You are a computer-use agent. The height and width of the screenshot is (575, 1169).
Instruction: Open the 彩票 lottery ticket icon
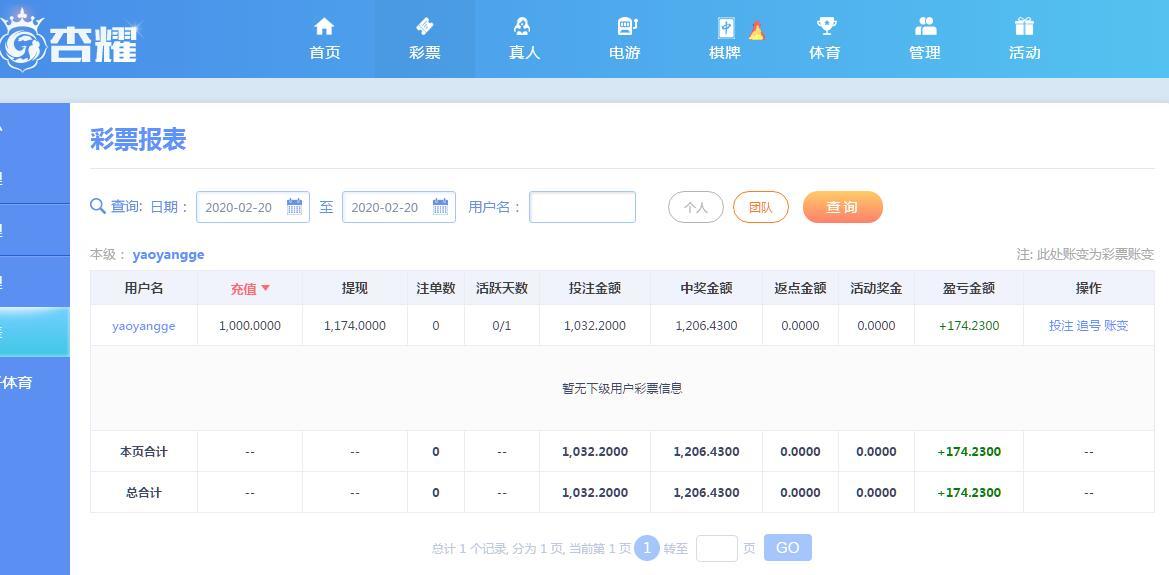pos(424,27)
